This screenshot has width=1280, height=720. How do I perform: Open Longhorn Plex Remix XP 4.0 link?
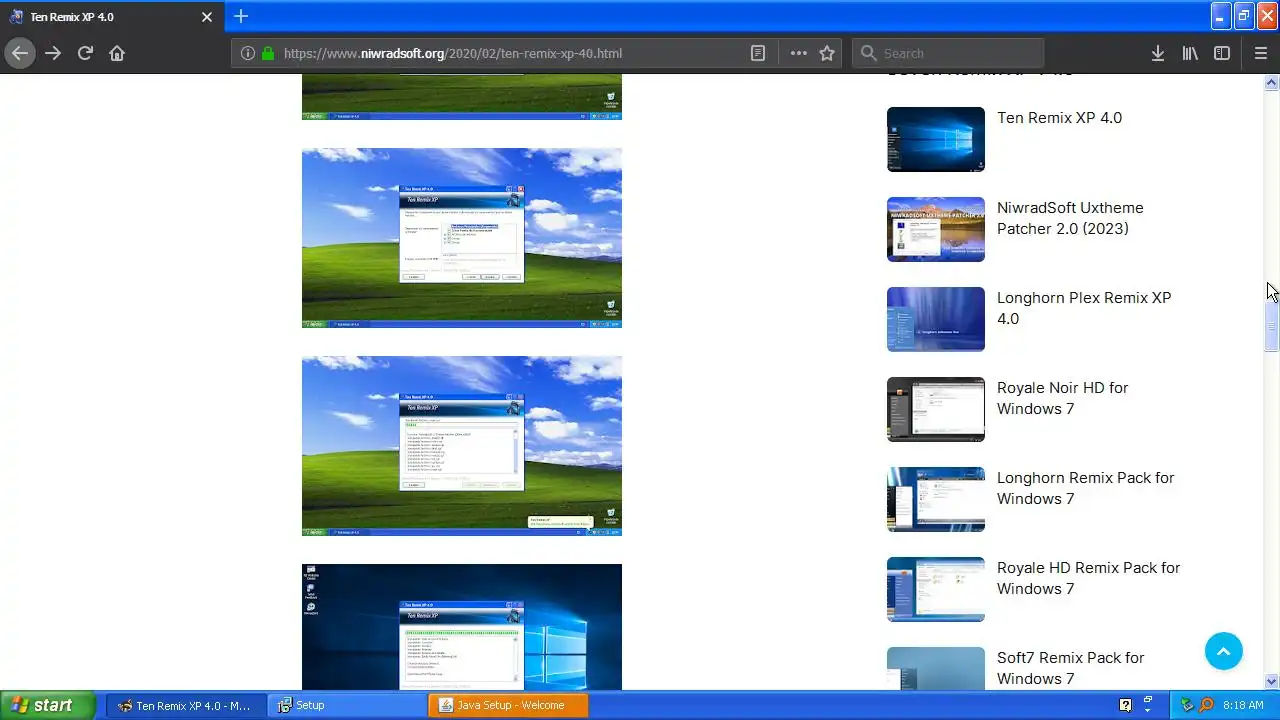click(x=1084, y=308)
